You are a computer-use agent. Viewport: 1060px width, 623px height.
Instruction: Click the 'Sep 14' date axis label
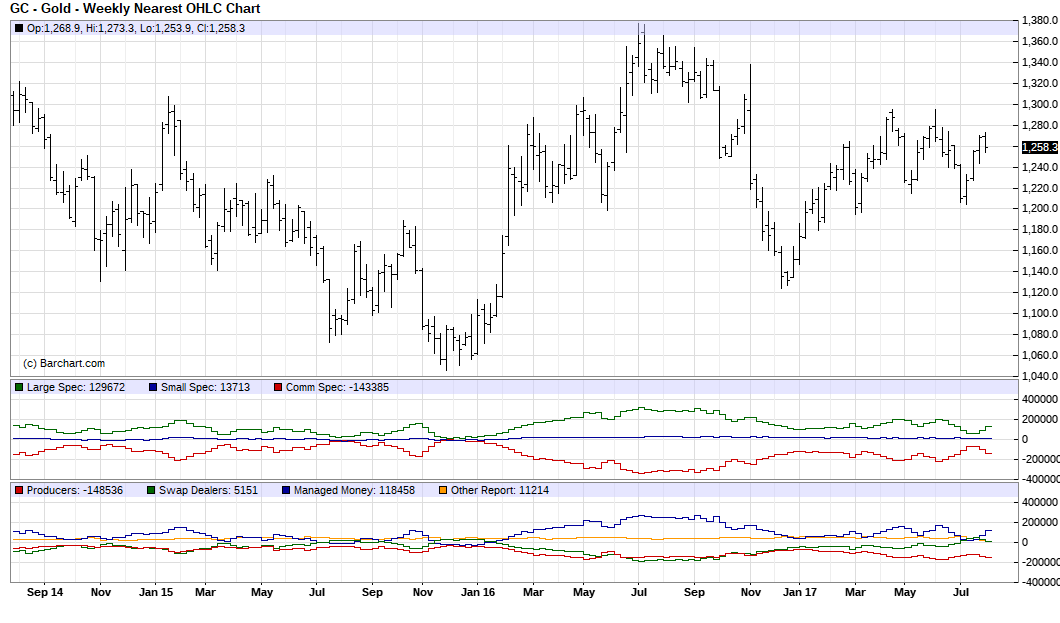tap(45, 592)
